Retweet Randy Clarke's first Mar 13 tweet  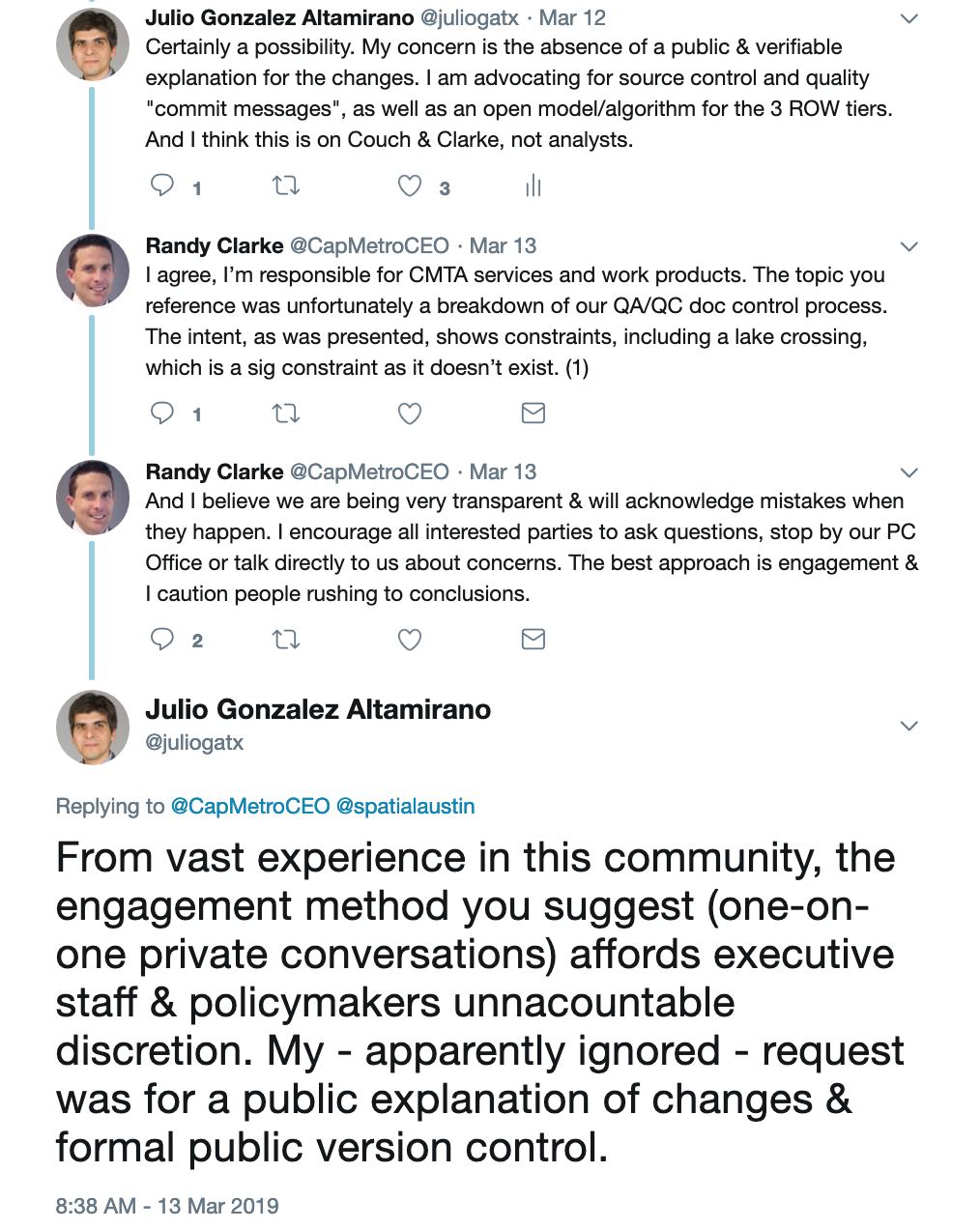(286, 413)
